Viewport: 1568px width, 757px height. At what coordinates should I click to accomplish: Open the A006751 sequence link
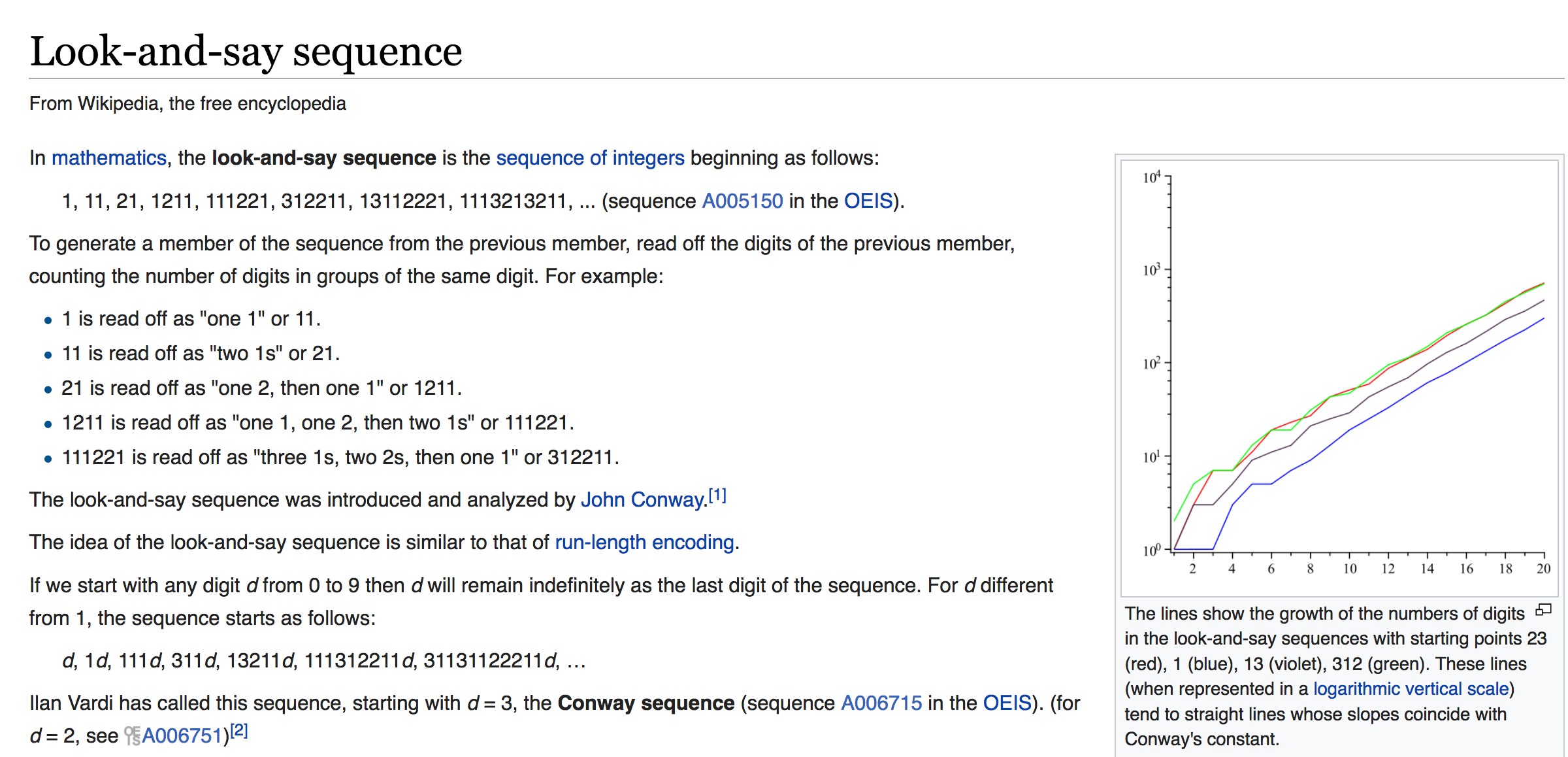click(x=182, y=736)
